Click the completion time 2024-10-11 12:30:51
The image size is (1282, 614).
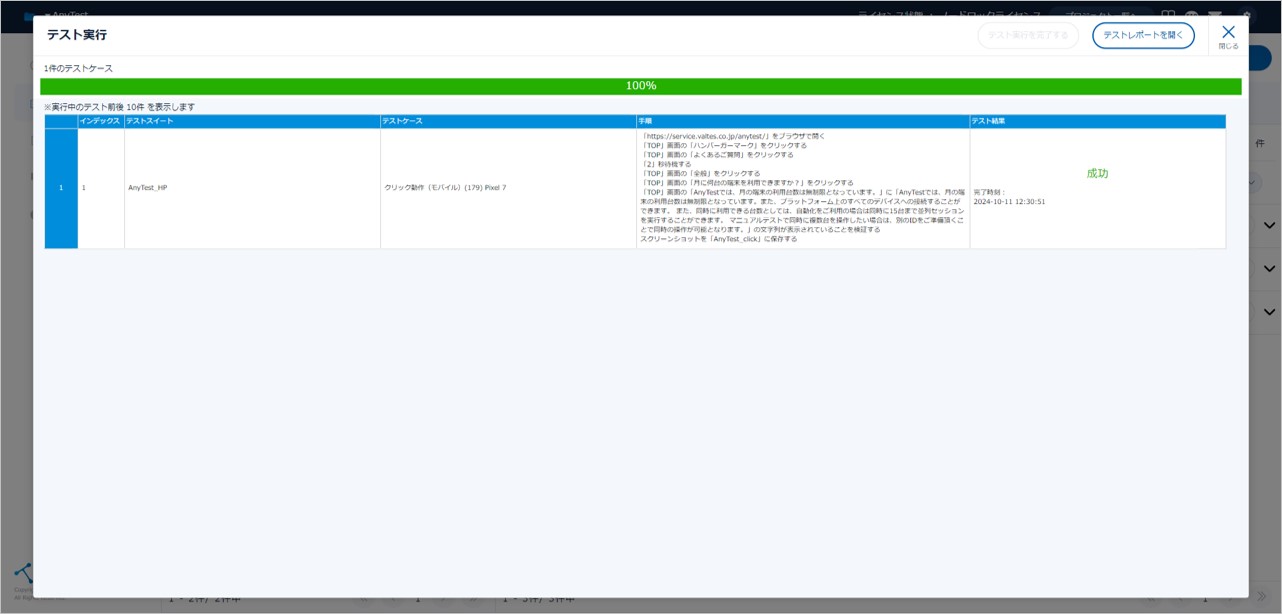click(x=1009, y=201)
